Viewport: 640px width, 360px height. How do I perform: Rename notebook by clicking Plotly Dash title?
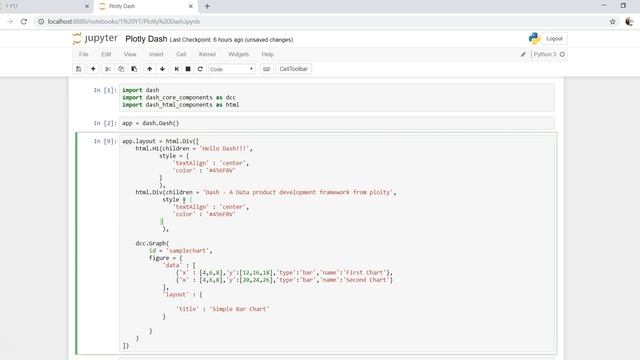146,39
